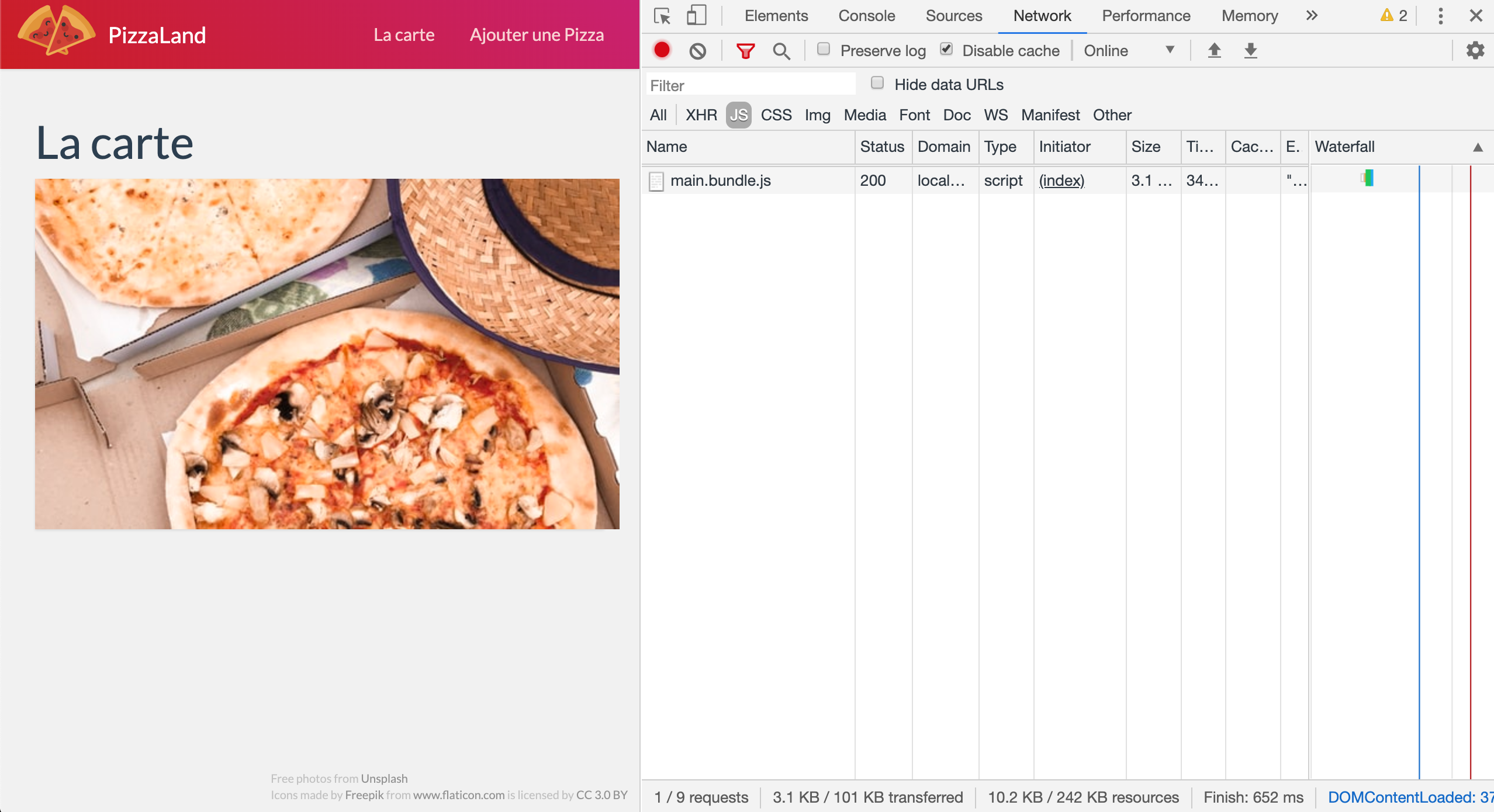
Task: Filter requests by Media
Action: pos(865,115)
